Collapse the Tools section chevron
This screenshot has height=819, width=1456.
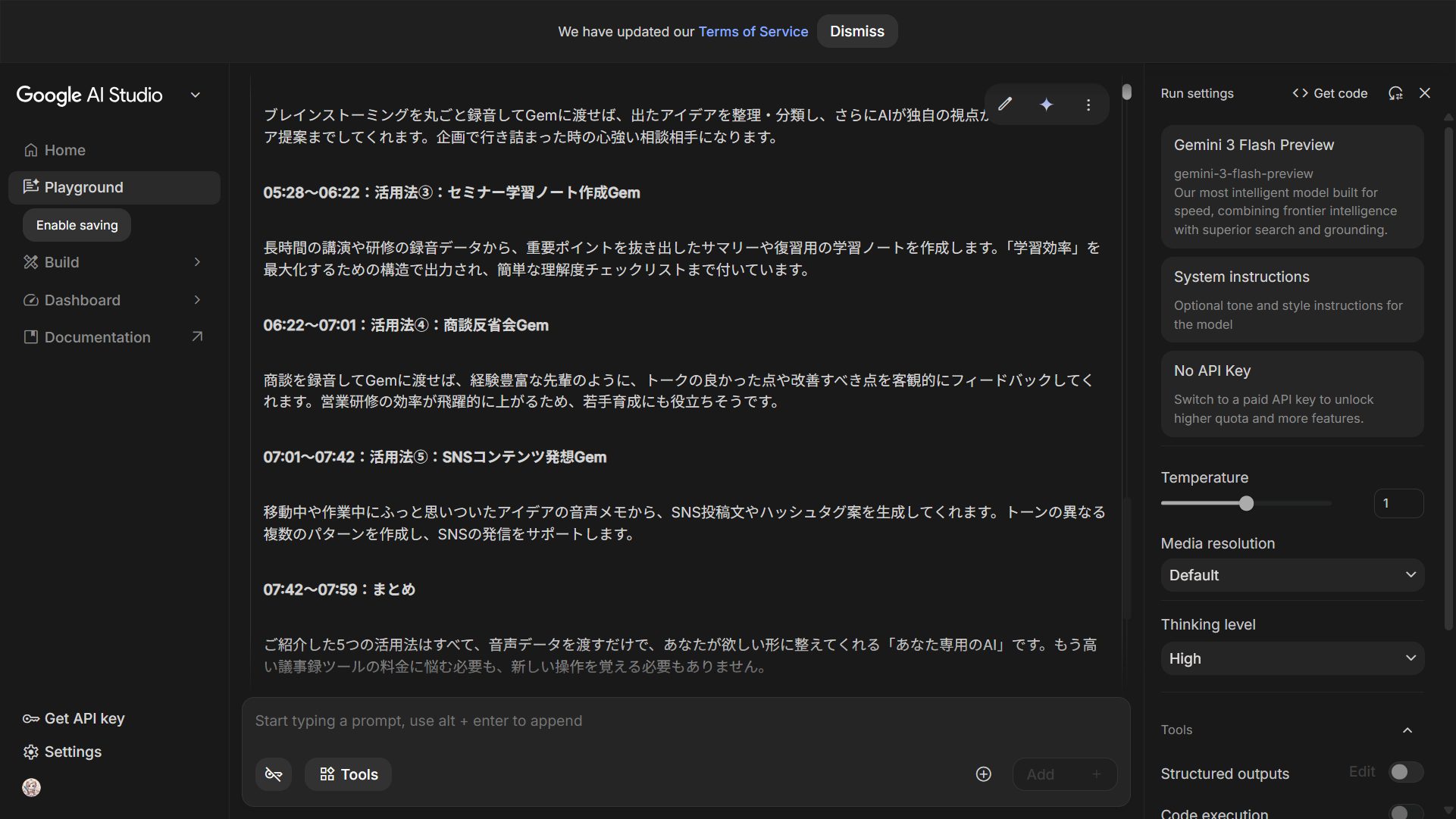pyautogui.click(x=1407, y=730)
